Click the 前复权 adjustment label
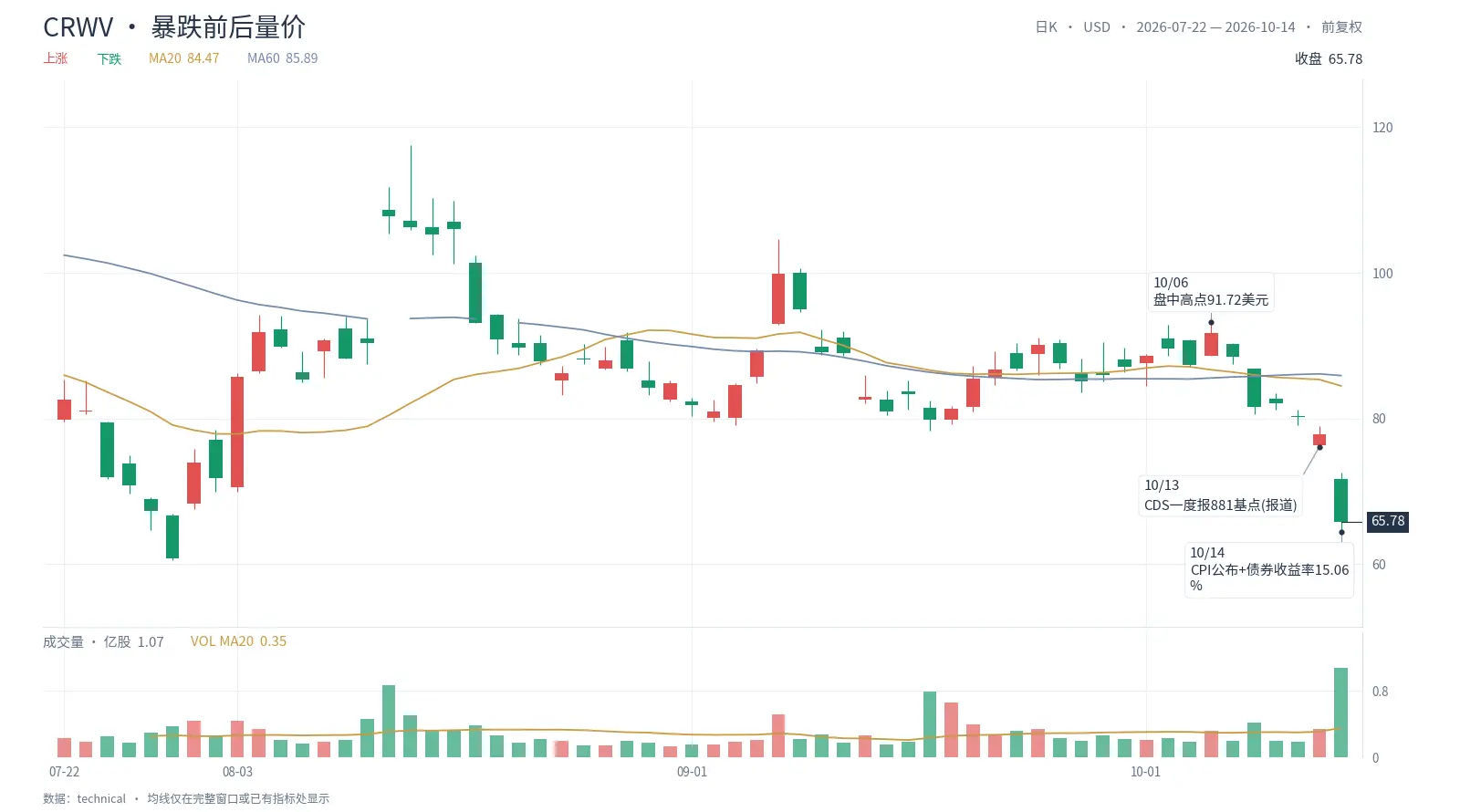The image size is (1460, 812). (x=1341, y=27)
